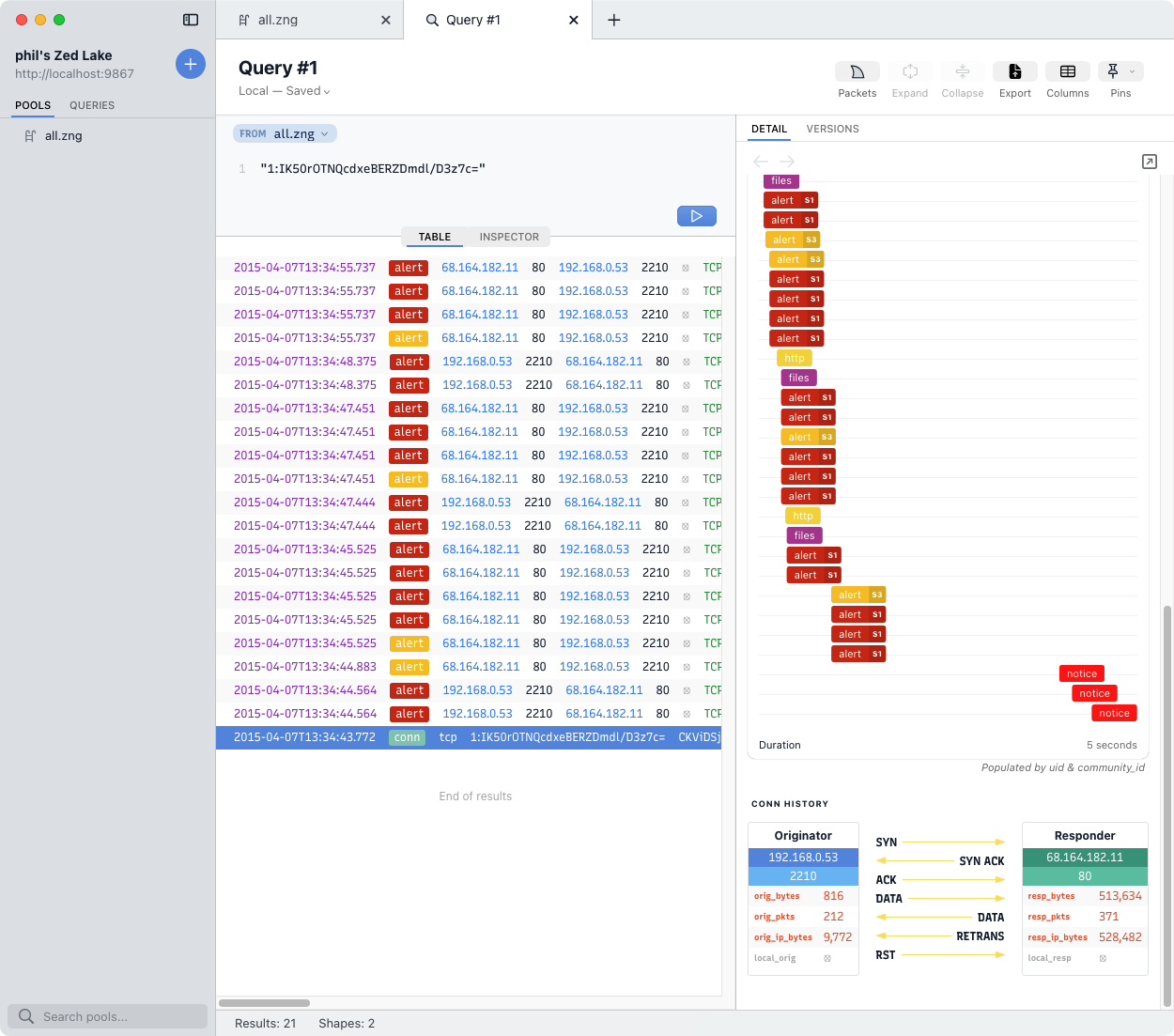Switch to the INSPECTOR view
Image resolution: width=1174 pixels, height=1036 pixels.
pyautogui.click(x=508, y=237)
